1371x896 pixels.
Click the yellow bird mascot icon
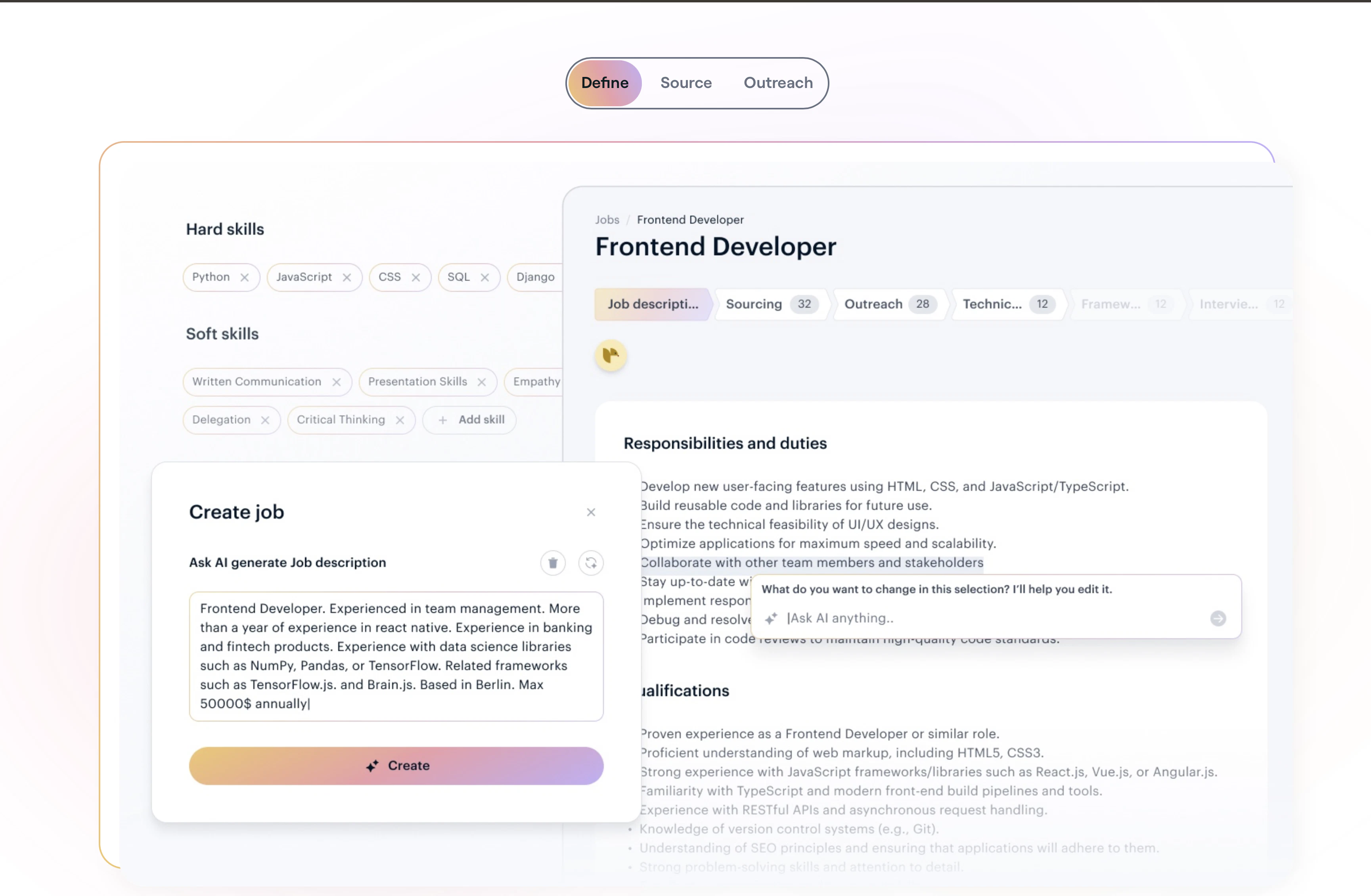(611, 356)
